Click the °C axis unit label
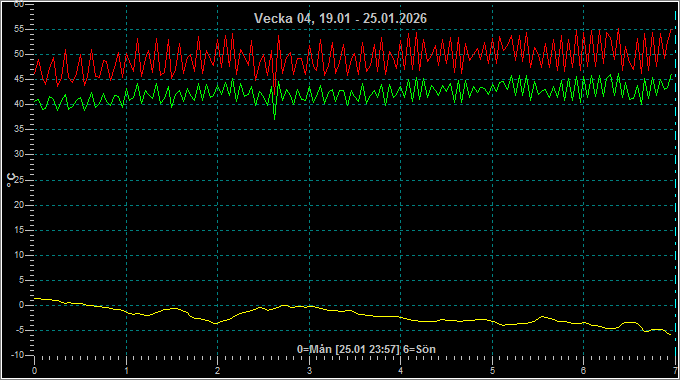 coord(11,180)
